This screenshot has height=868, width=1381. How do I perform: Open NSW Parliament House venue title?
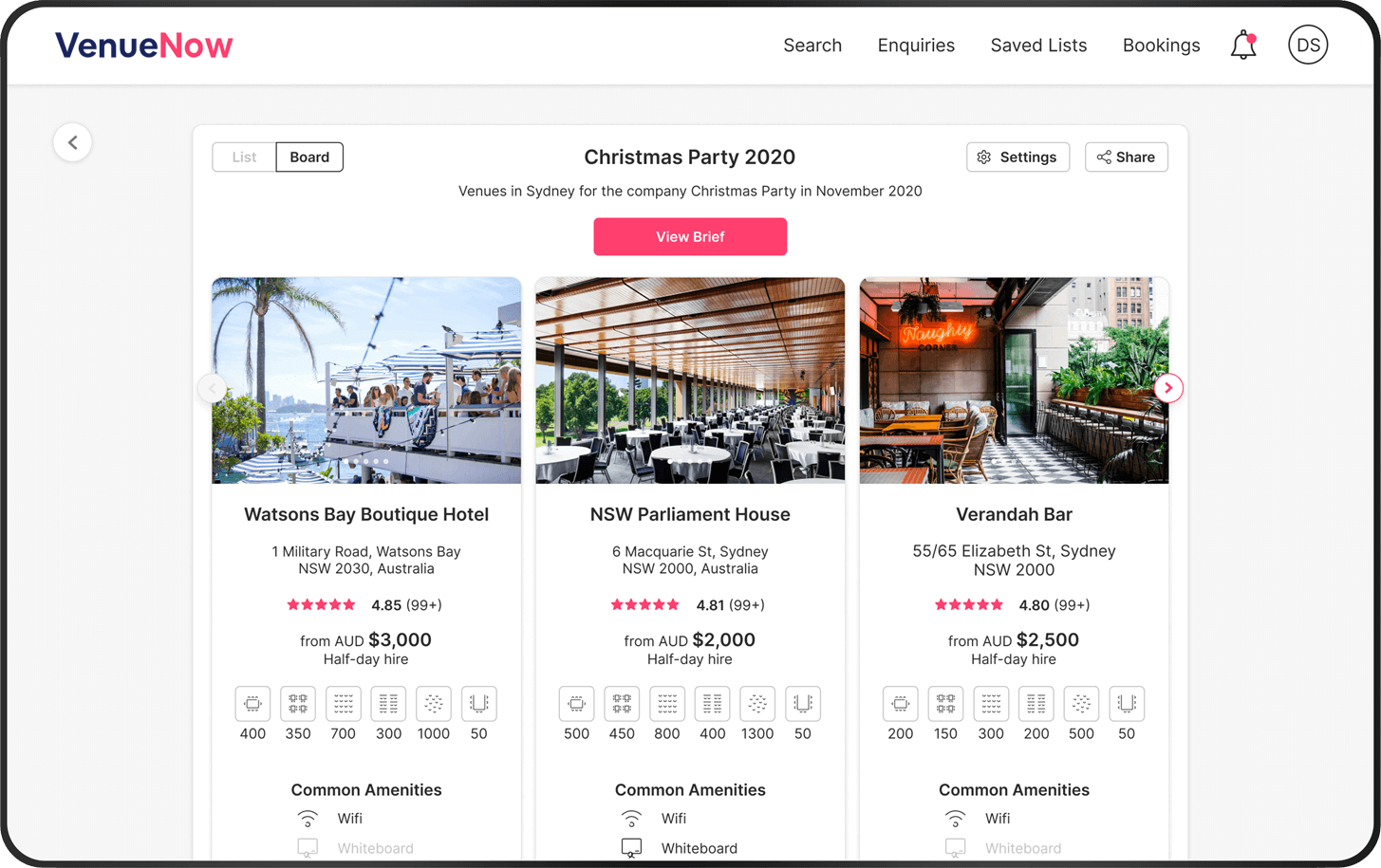[690, 514]
